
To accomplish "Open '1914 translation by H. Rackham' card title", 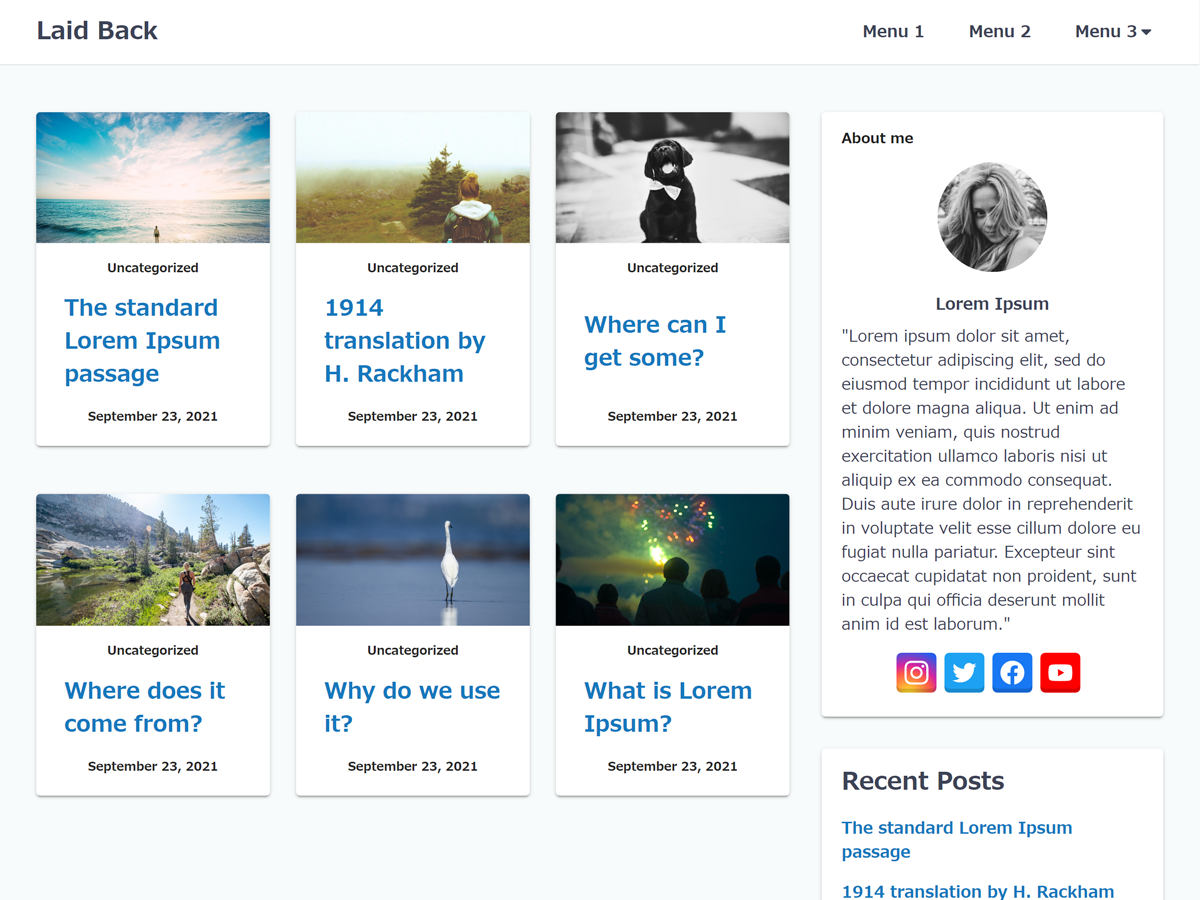I will click(x=404, y=340).
